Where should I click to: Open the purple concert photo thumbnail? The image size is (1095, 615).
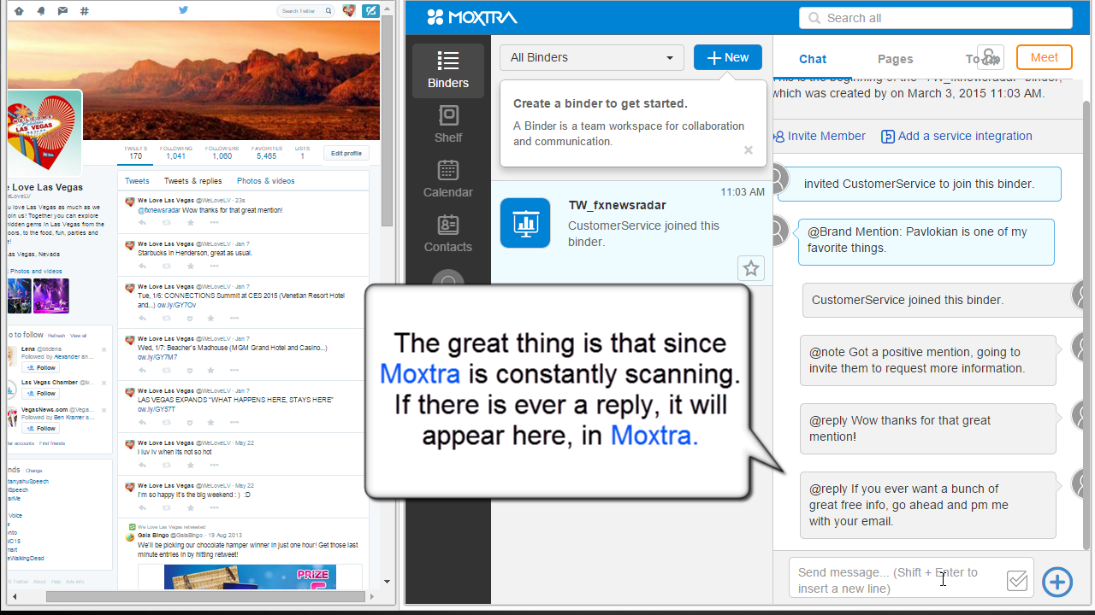51,295
